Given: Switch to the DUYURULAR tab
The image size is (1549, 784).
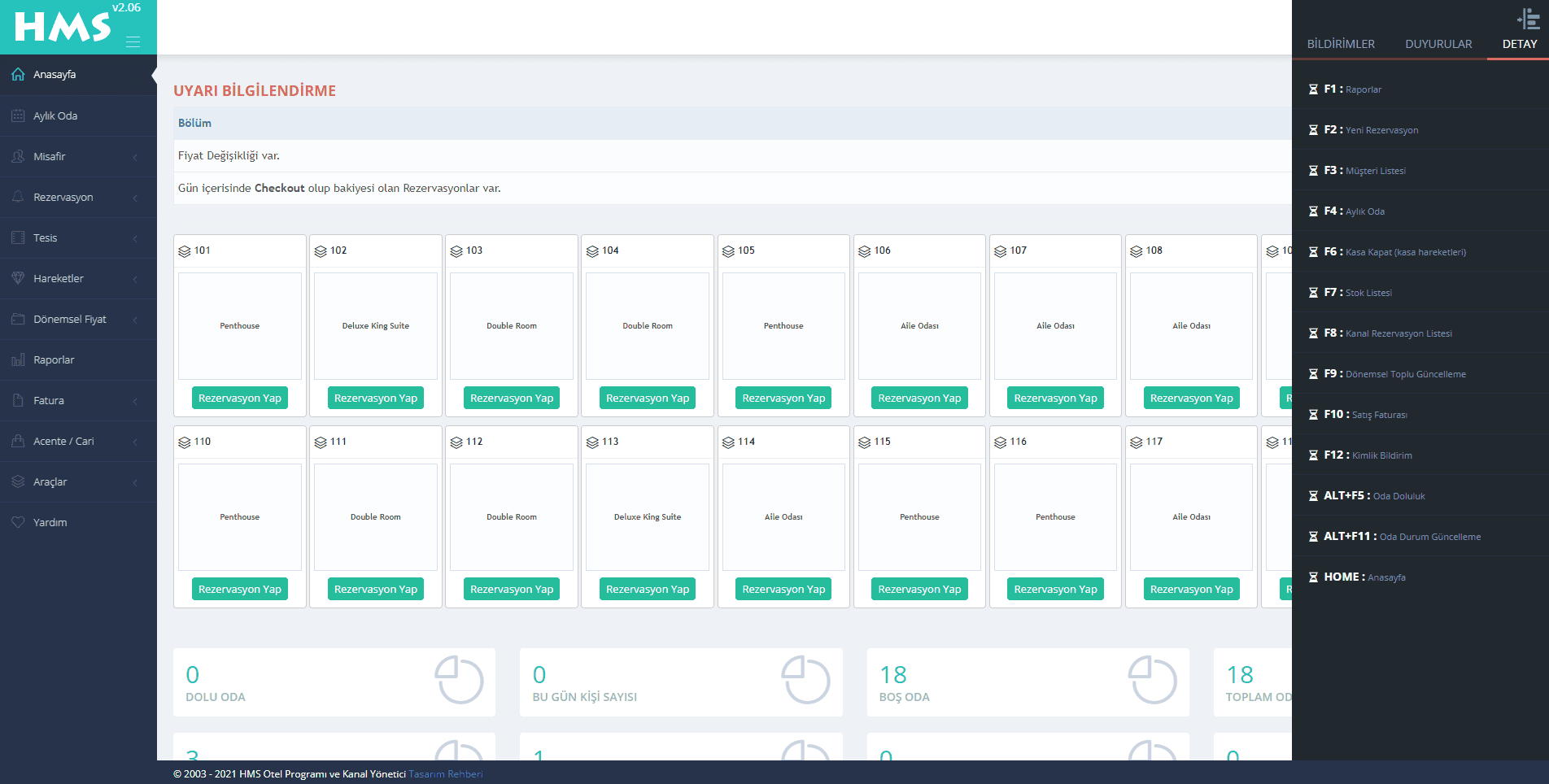Looking at the screenshot, I should click(x=1438, y=44).
